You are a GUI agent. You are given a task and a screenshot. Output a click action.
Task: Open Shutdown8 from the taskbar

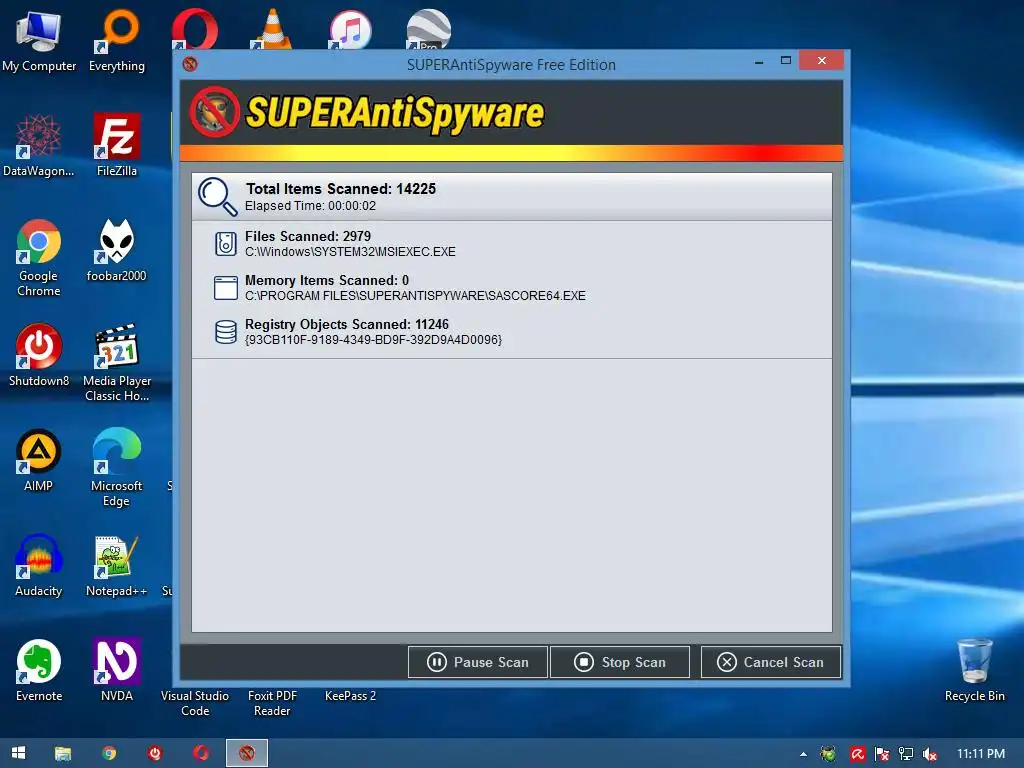[155, 753]
